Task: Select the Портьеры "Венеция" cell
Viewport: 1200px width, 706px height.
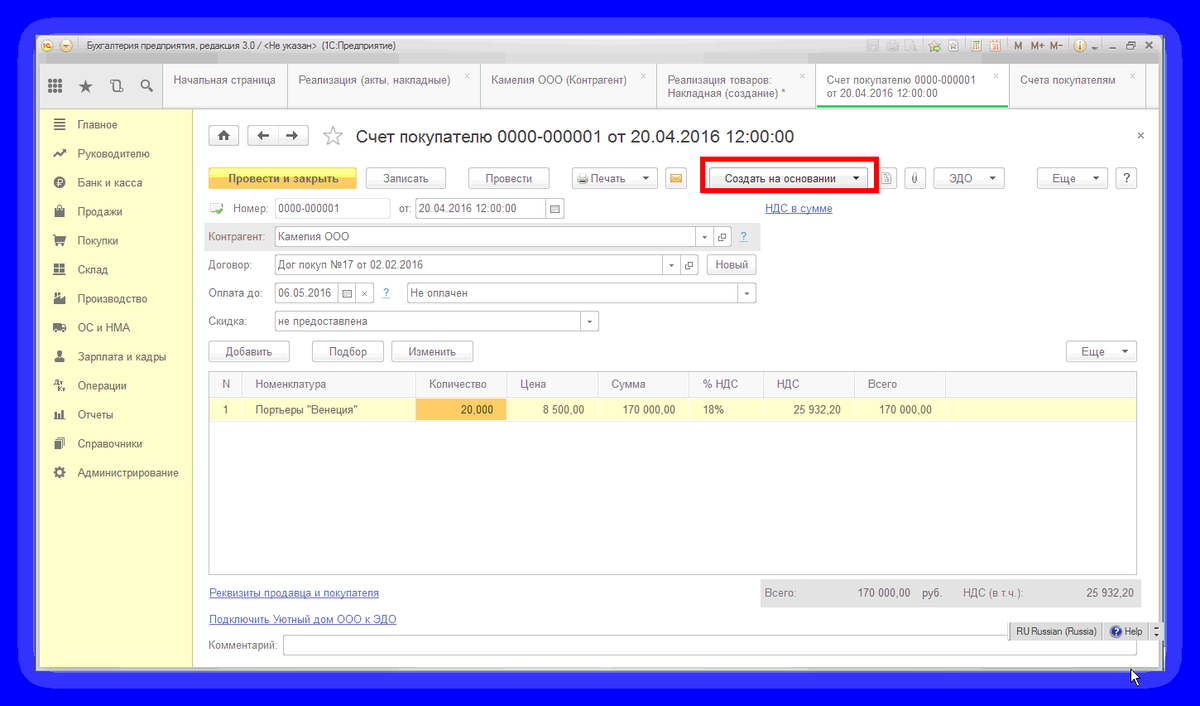Action: pos(329,410)
